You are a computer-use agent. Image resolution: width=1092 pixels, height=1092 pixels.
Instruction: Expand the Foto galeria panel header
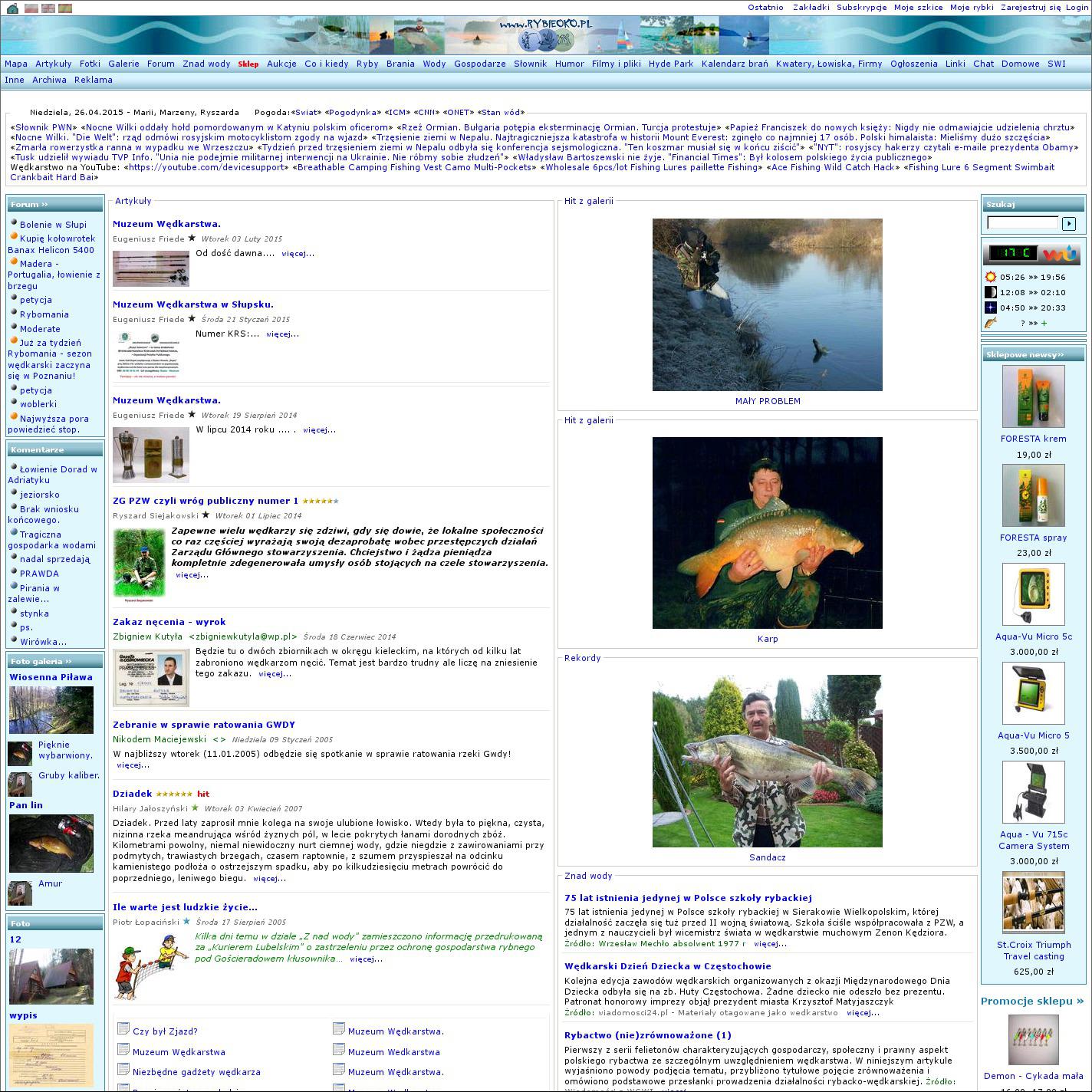pyautogui.click(x=54, y=661)
